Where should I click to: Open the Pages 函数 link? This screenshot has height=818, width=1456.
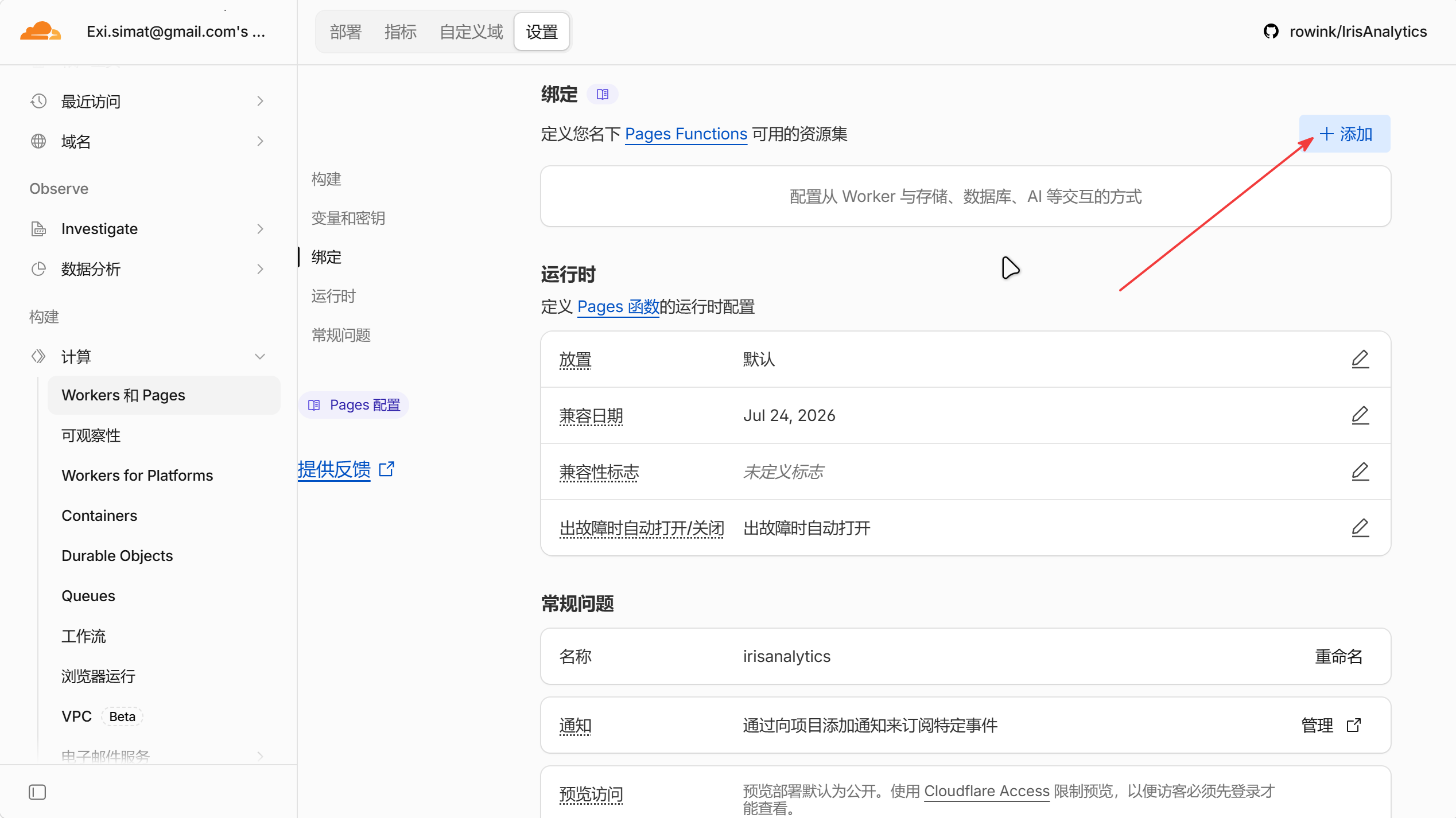point(618,306)
